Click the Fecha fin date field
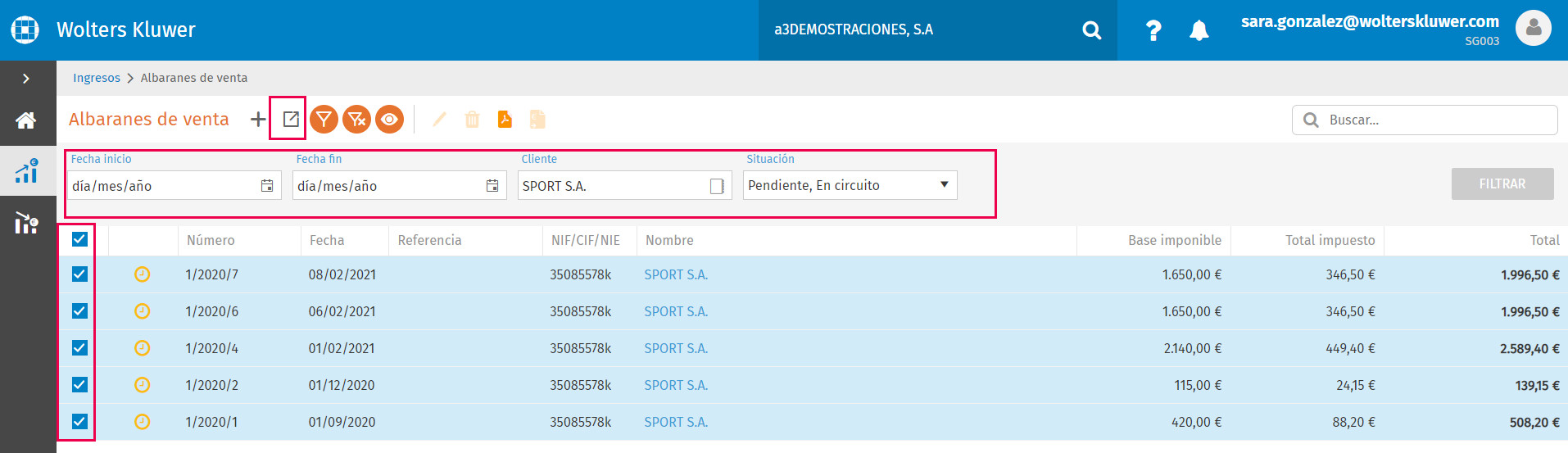This screenshot has height=453, width=1568. (x=400, y=185)
